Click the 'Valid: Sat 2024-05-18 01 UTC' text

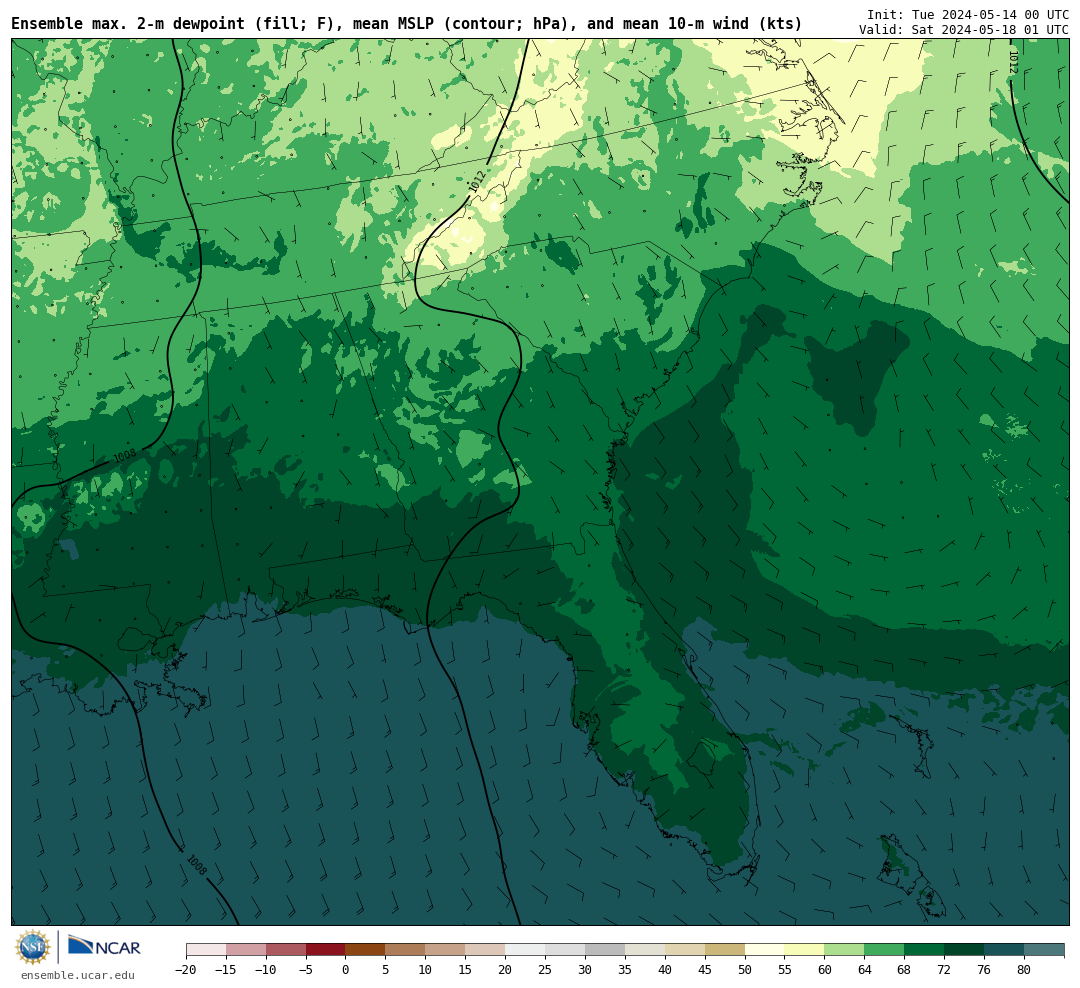(964, 30)
